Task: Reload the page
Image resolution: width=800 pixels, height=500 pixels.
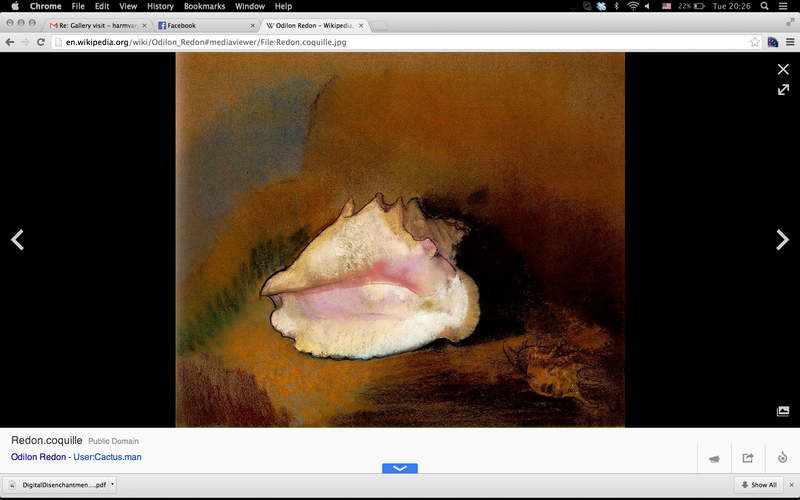Action: point(41,42)
